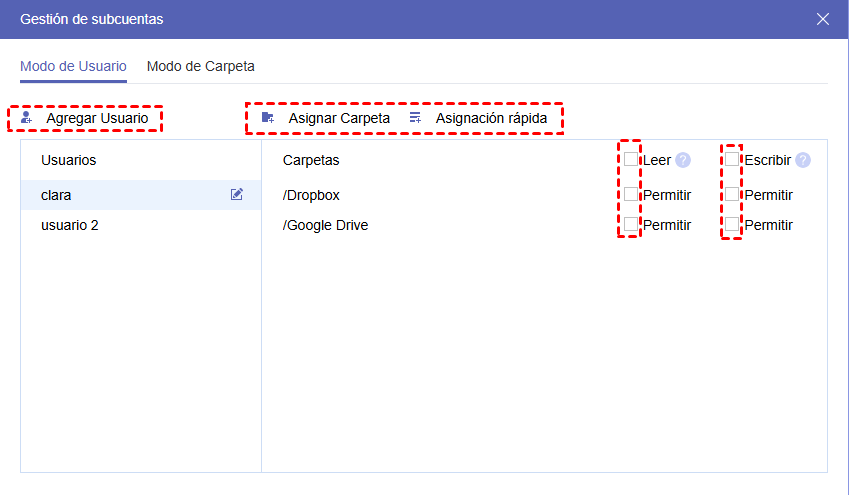
Task: Close the Gestión de subcuentas dialog
Action: click(x=823, y=19)
